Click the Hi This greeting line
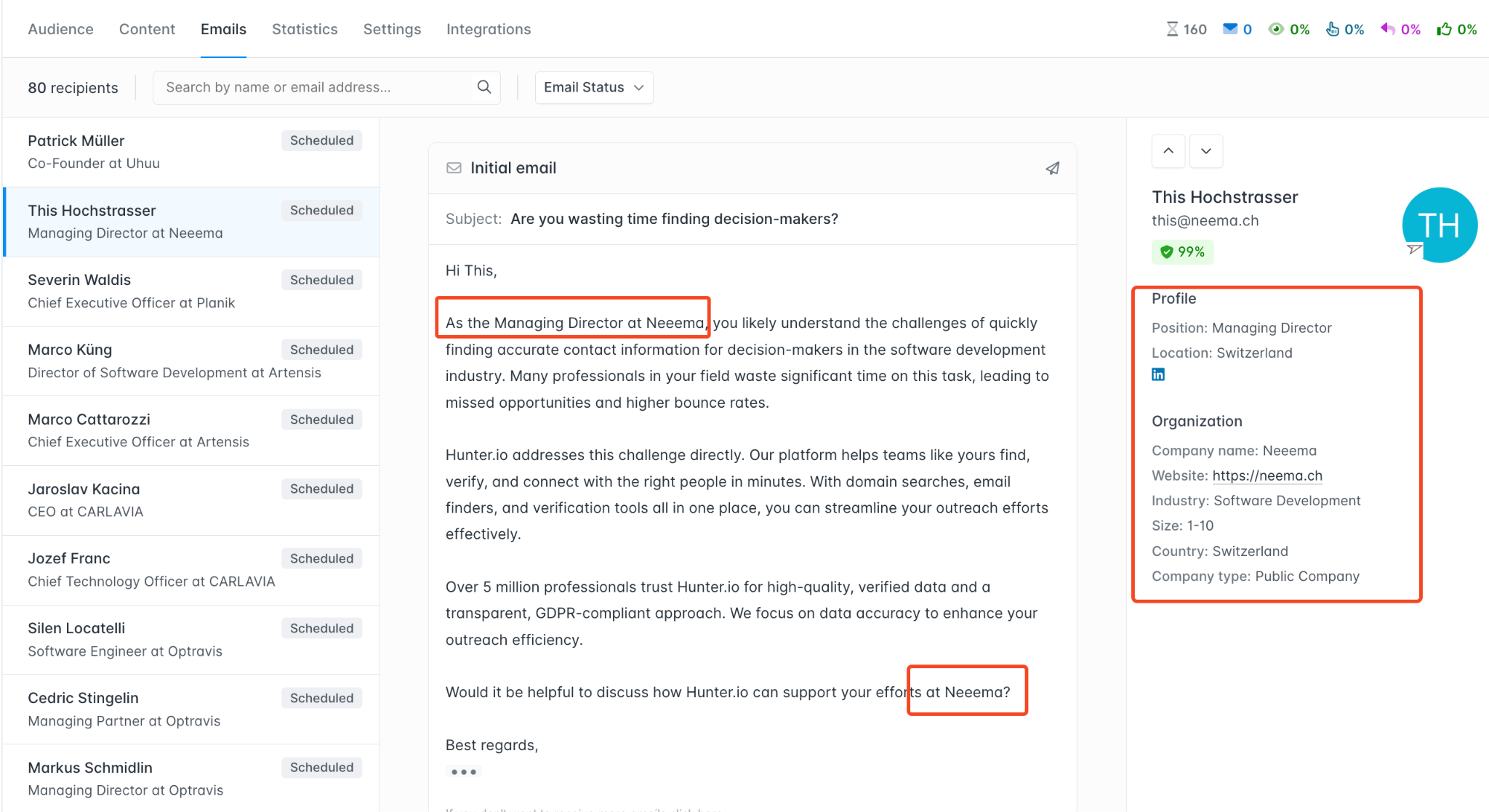The image size is (1489, 812). pos(471,270)
